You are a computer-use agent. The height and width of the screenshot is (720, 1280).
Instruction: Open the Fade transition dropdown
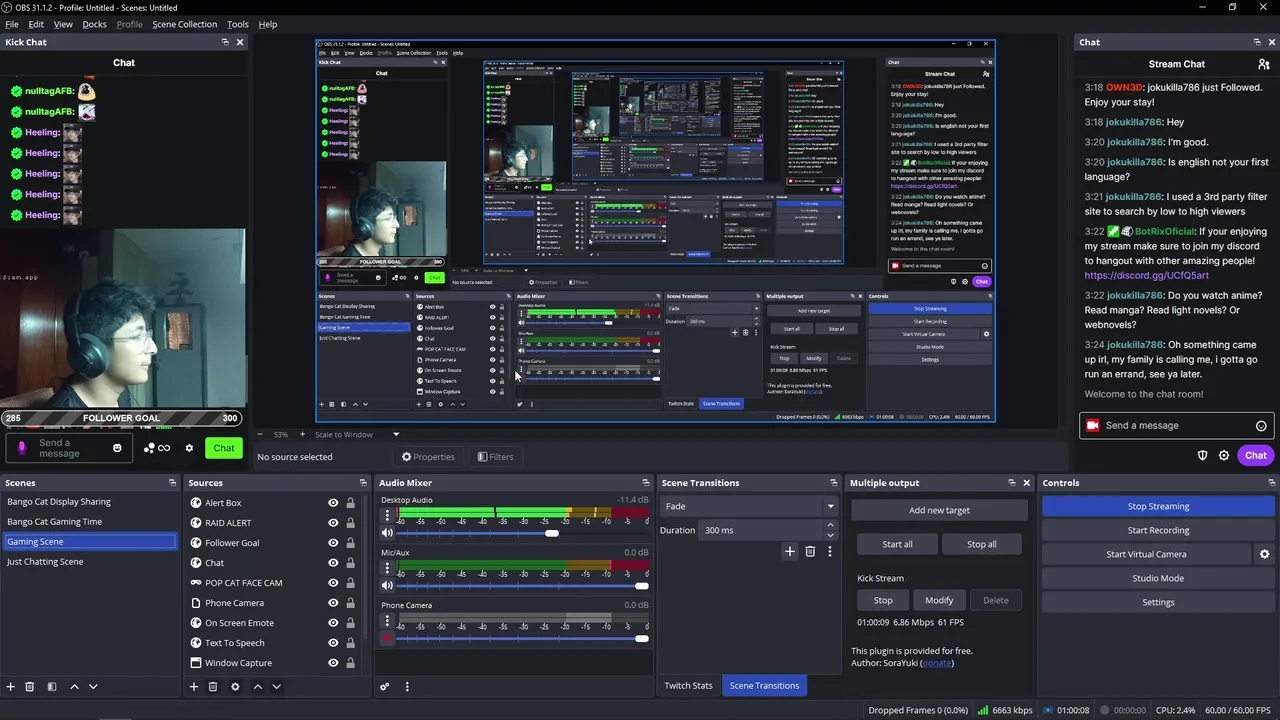tap(749, 506)
